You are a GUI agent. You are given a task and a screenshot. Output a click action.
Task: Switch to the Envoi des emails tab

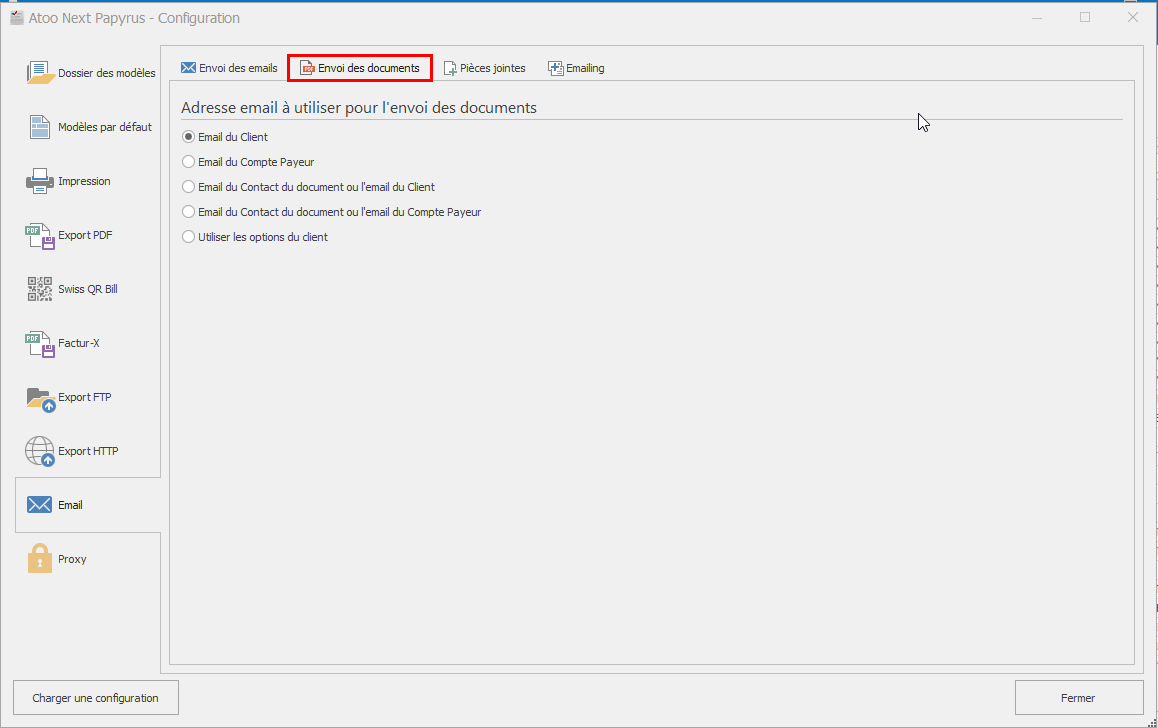click(229, 68)
